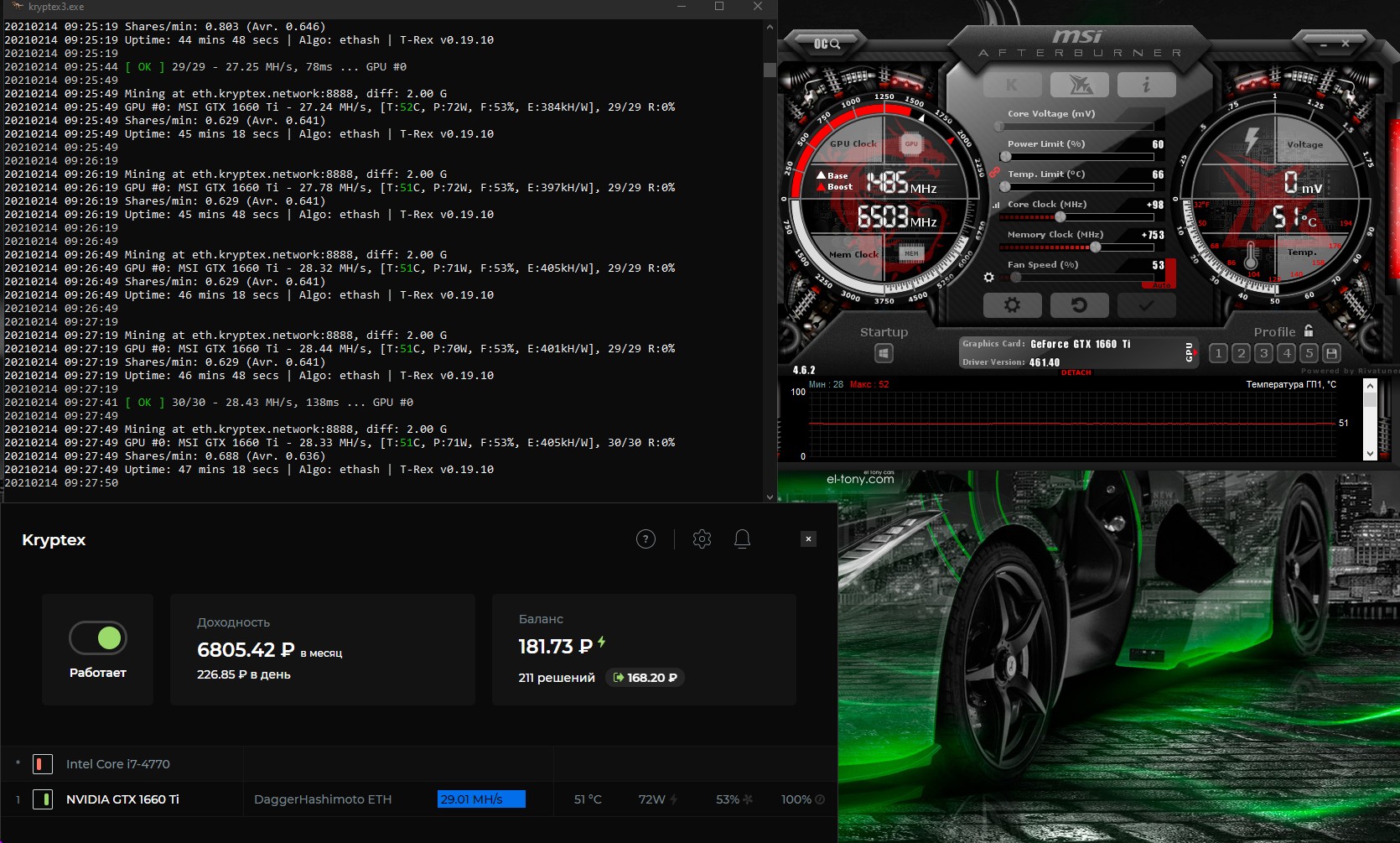
Task: Close the Kryptex panel with x button
Action: pos(808,539)
